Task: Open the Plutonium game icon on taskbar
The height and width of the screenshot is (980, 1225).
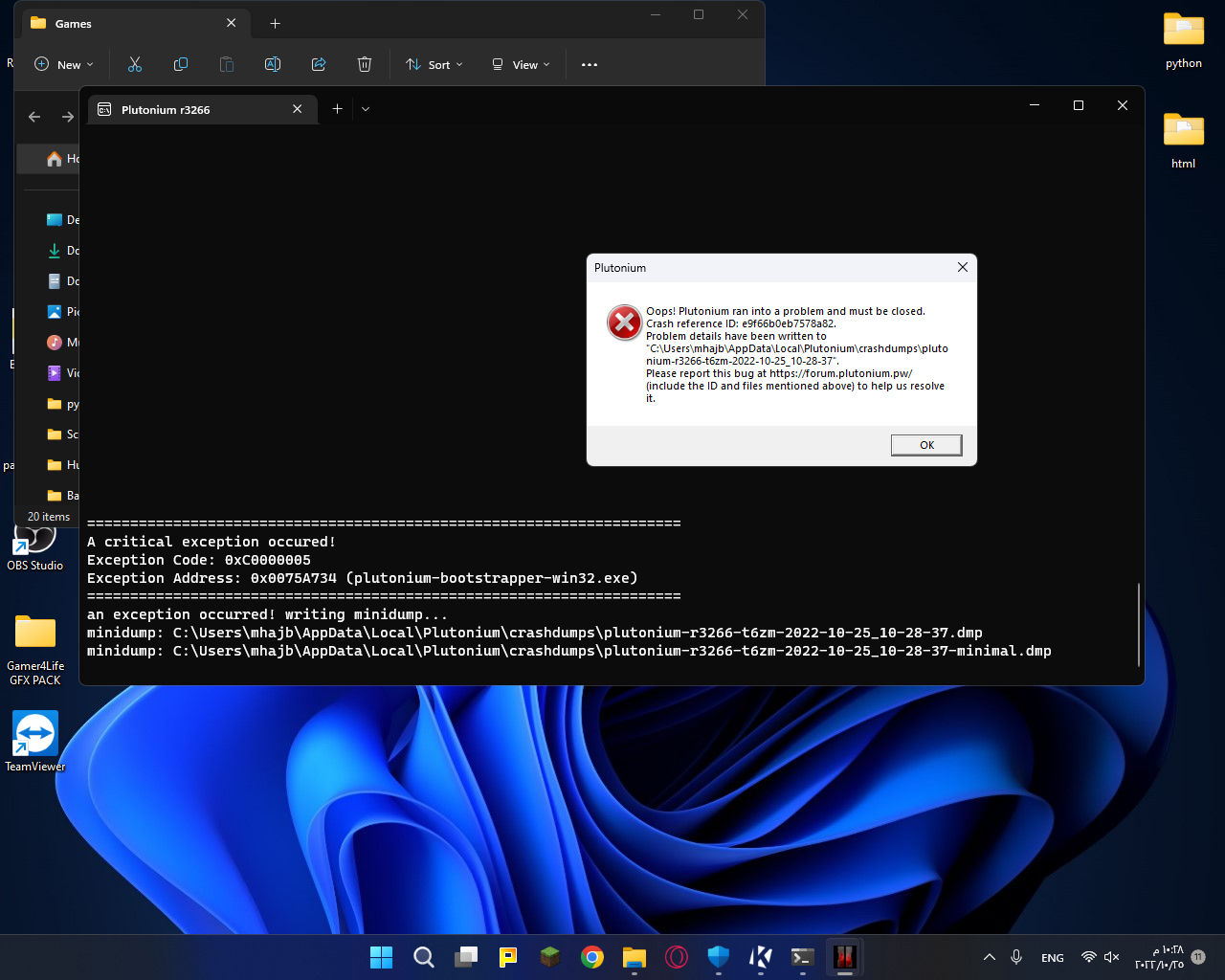Action: (x=845, y=957)
